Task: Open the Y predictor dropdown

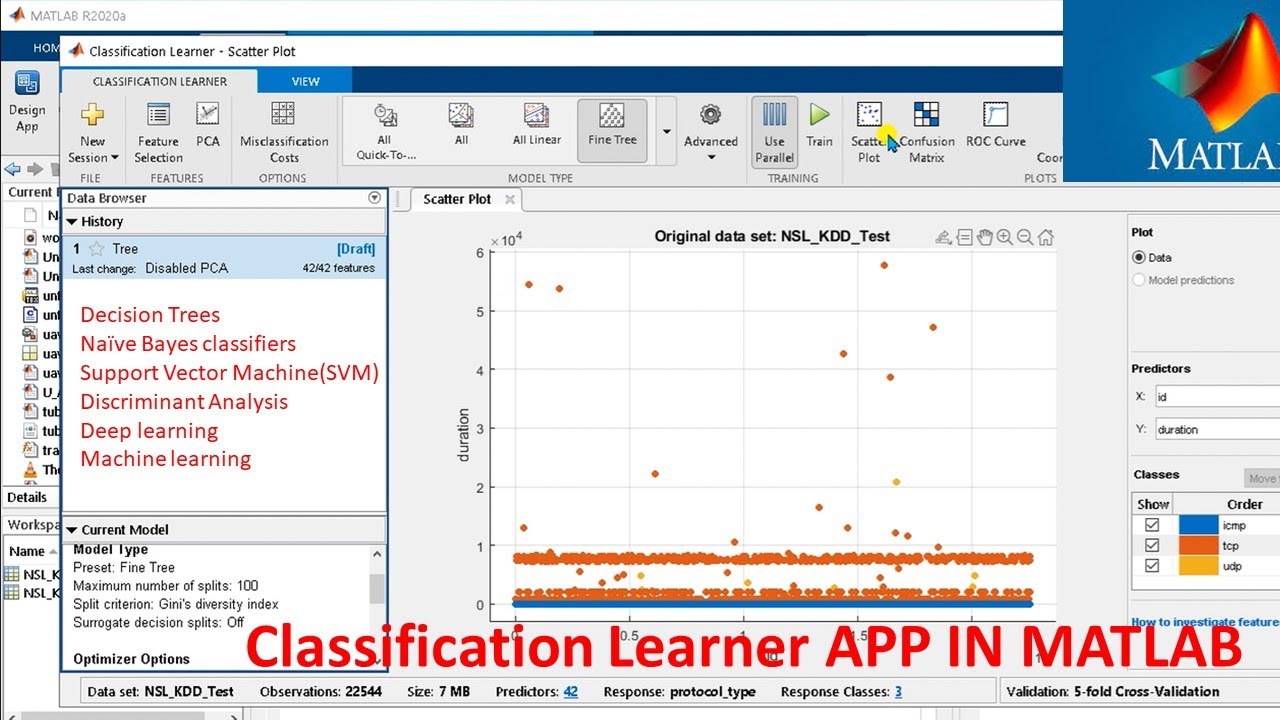Action: [1217, 429]
